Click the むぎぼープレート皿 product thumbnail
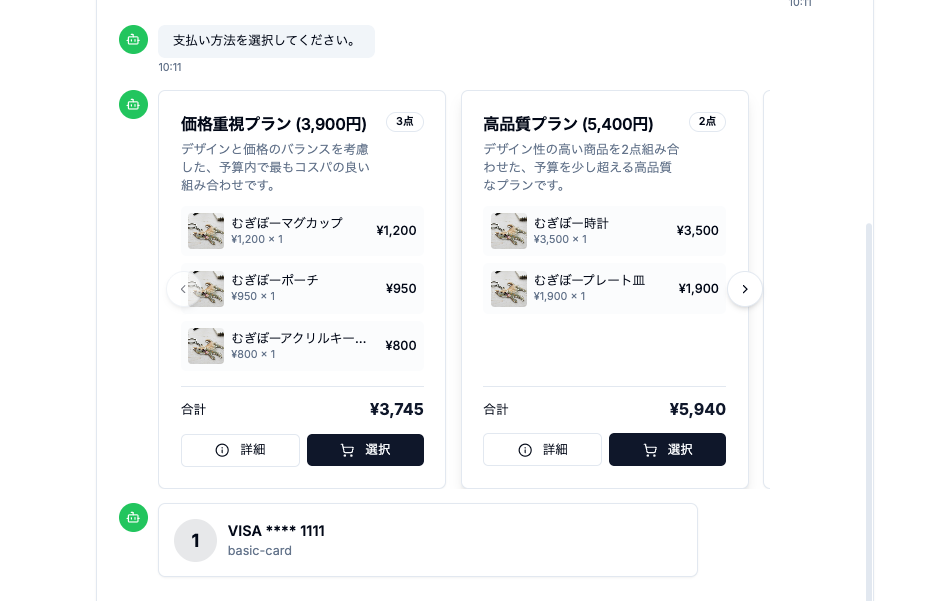Viewport: 946px width, 601px height. [509, 289]
